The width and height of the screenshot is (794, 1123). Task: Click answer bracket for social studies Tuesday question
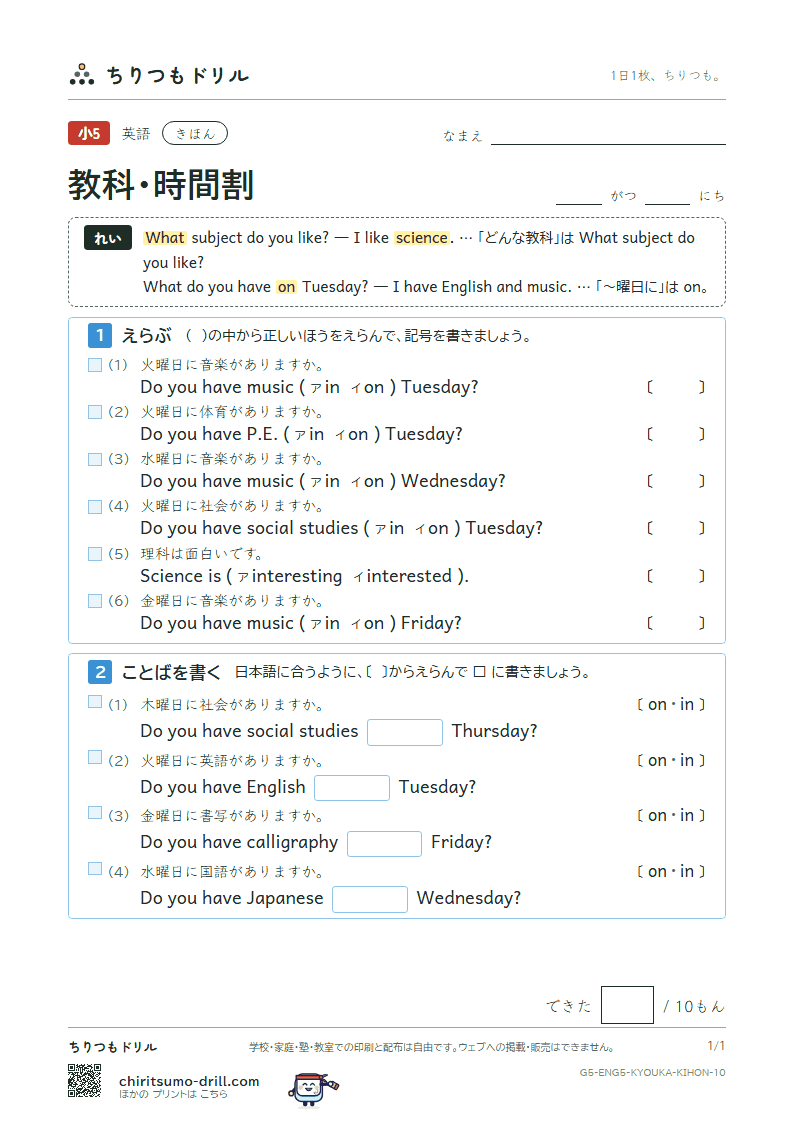(x=676, y=529)
